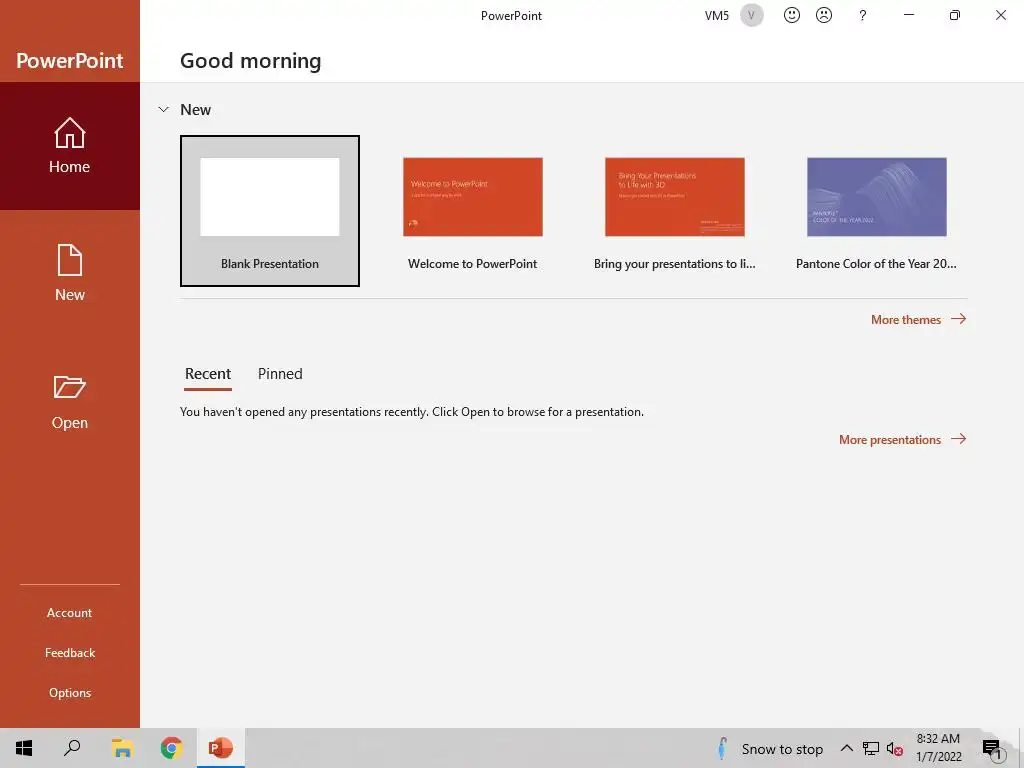
Task: Open the Help question mark
Action: pos(863,15)
